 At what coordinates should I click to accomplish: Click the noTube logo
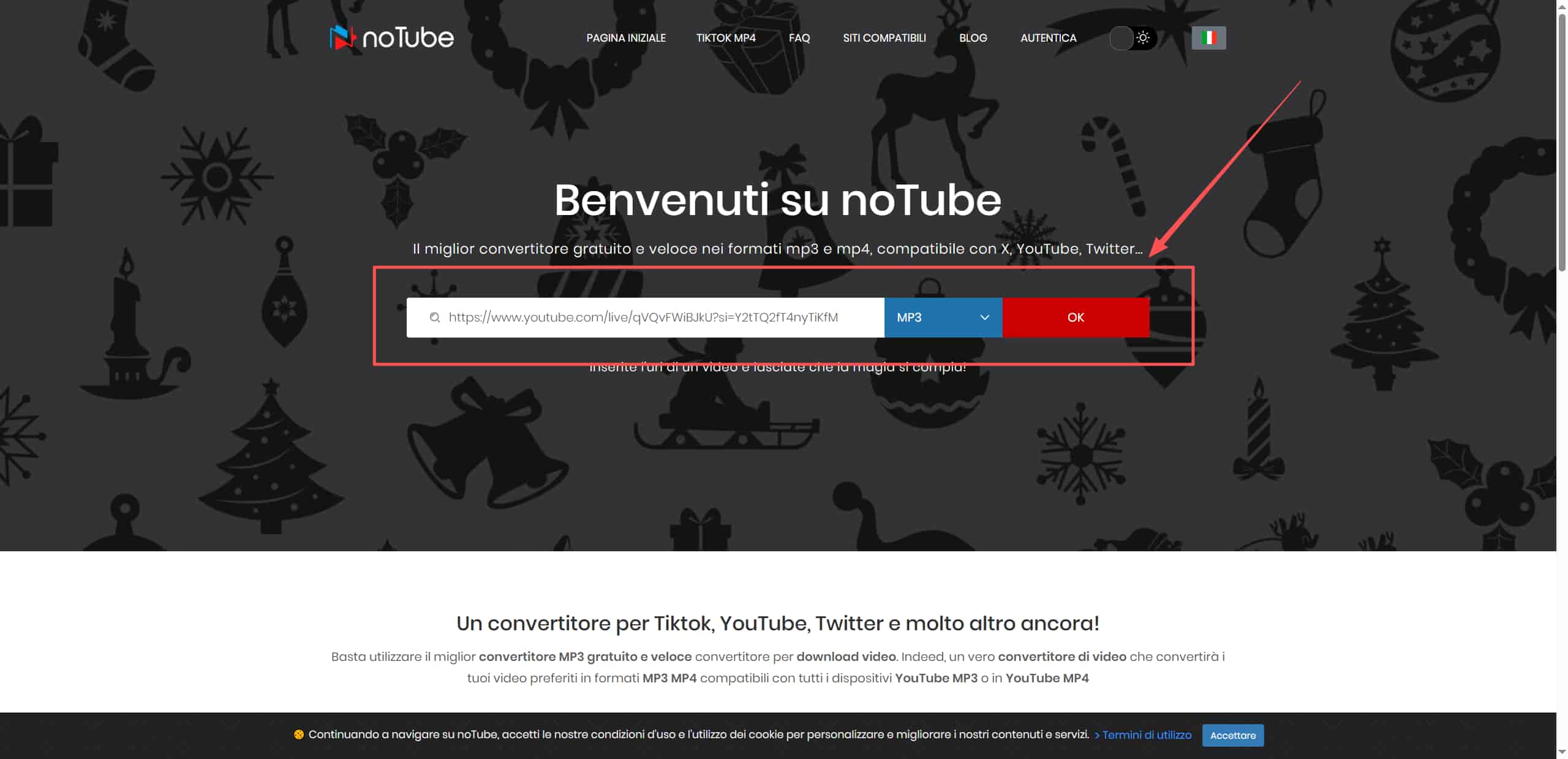391,38
